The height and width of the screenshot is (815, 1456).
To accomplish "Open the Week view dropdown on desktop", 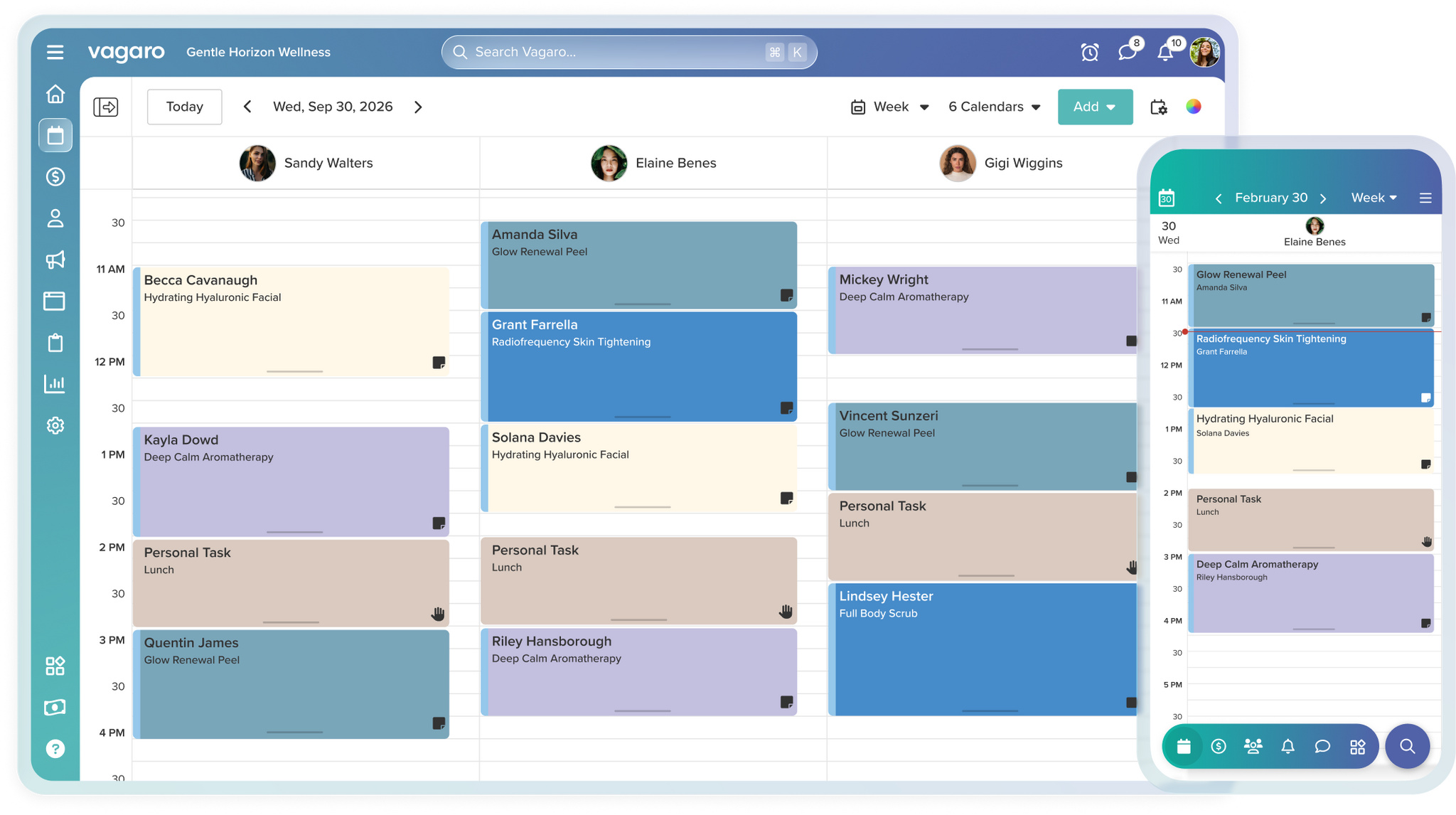I will pyautogui.click(x=890, y=107).
